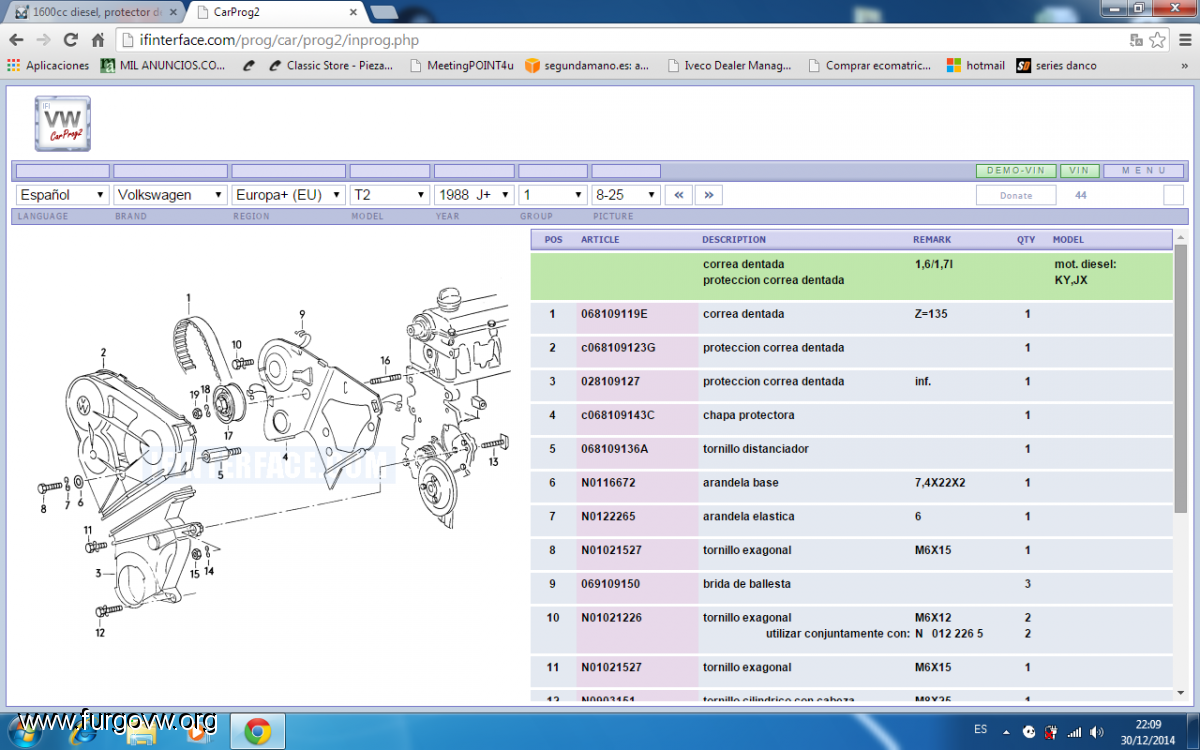
Task: Click the network signal tray icon
Action: point(1074,732)
